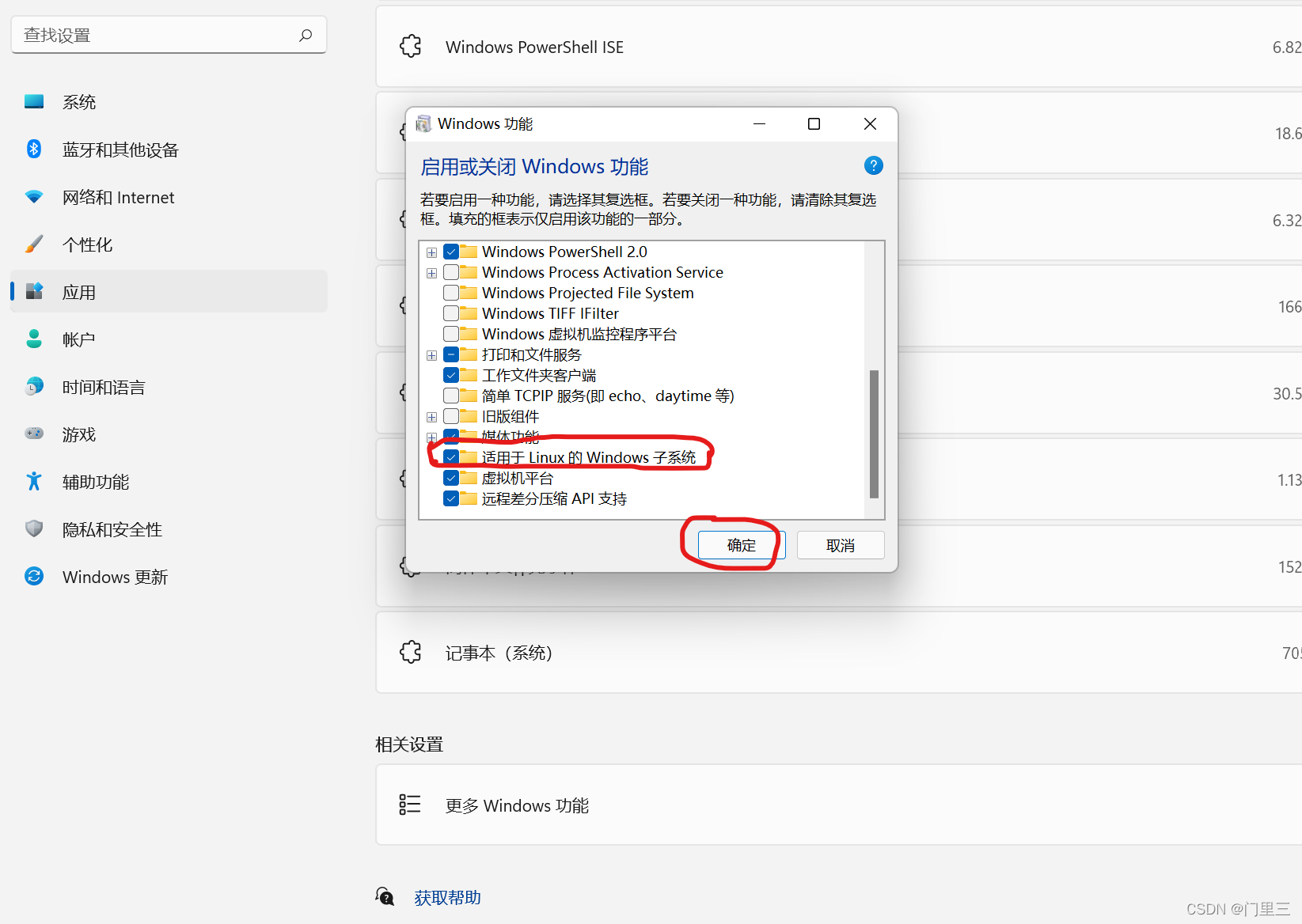
Task: Click the 应用 apps icon in sidebar
Action: [34, 291]
